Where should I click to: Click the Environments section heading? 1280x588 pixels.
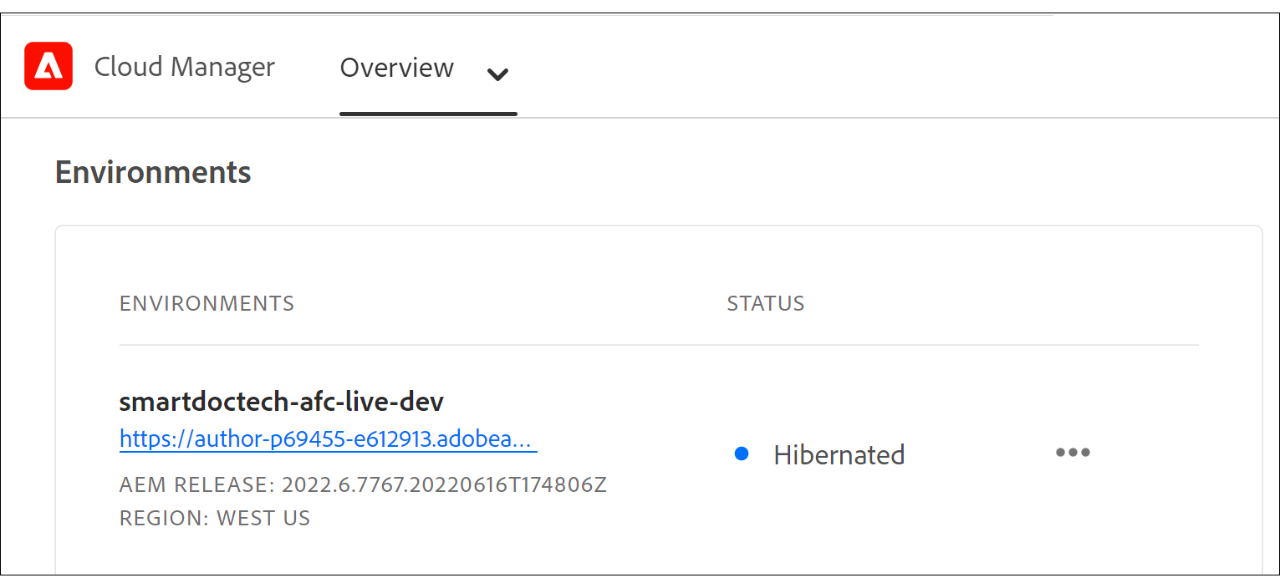pyautogui.click(x=153, y=172)
